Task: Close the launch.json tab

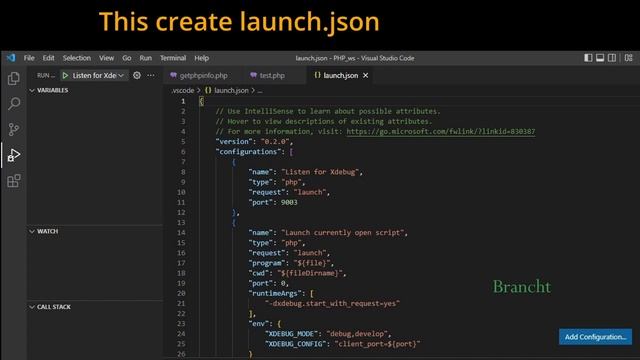Action: click(x=365, y=76)
